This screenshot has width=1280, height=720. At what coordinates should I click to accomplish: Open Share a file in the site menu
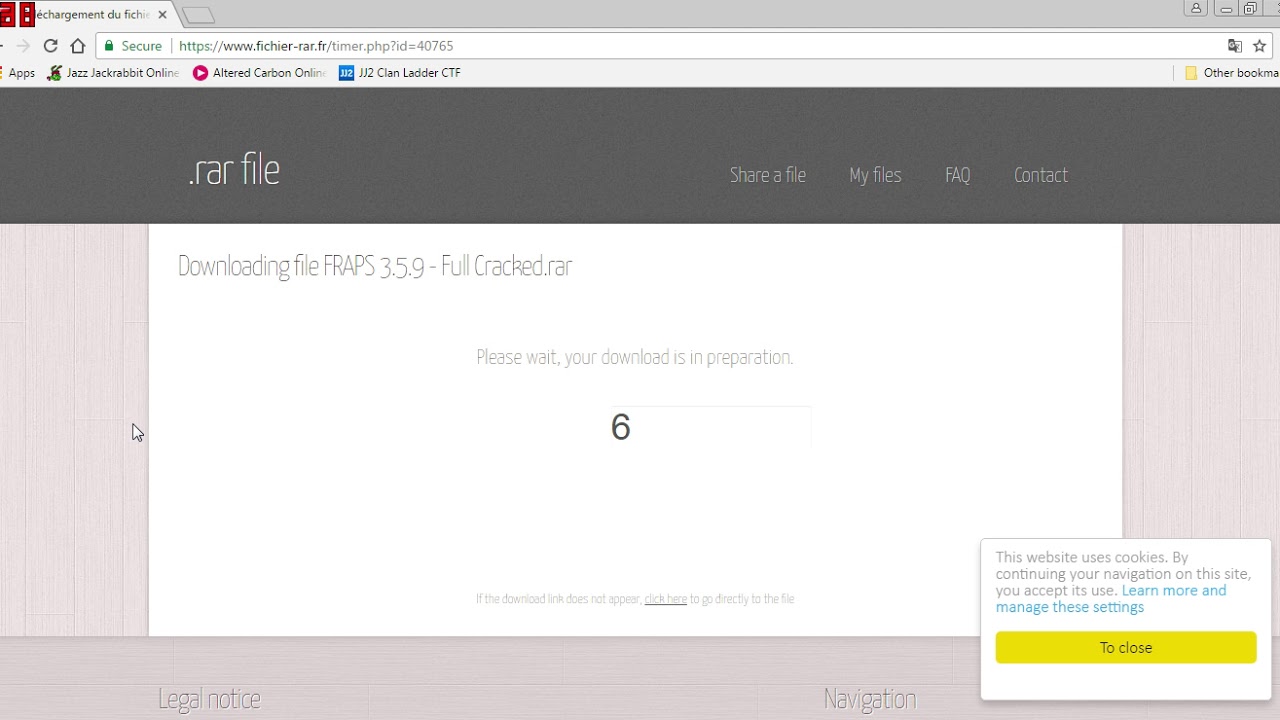pos(768,175)
